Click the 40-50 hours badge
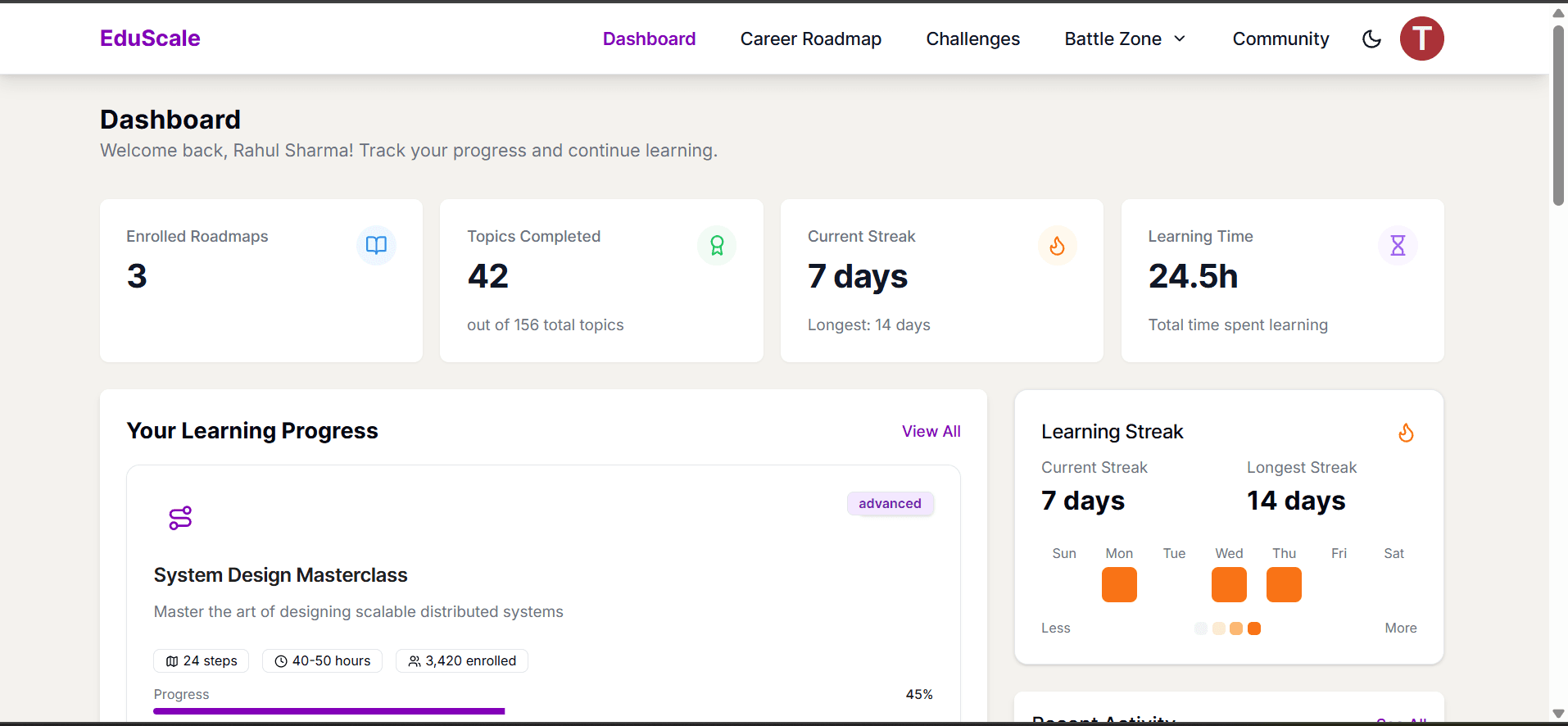Viewport: 1568px width, 726px height. tap(323, 660)
